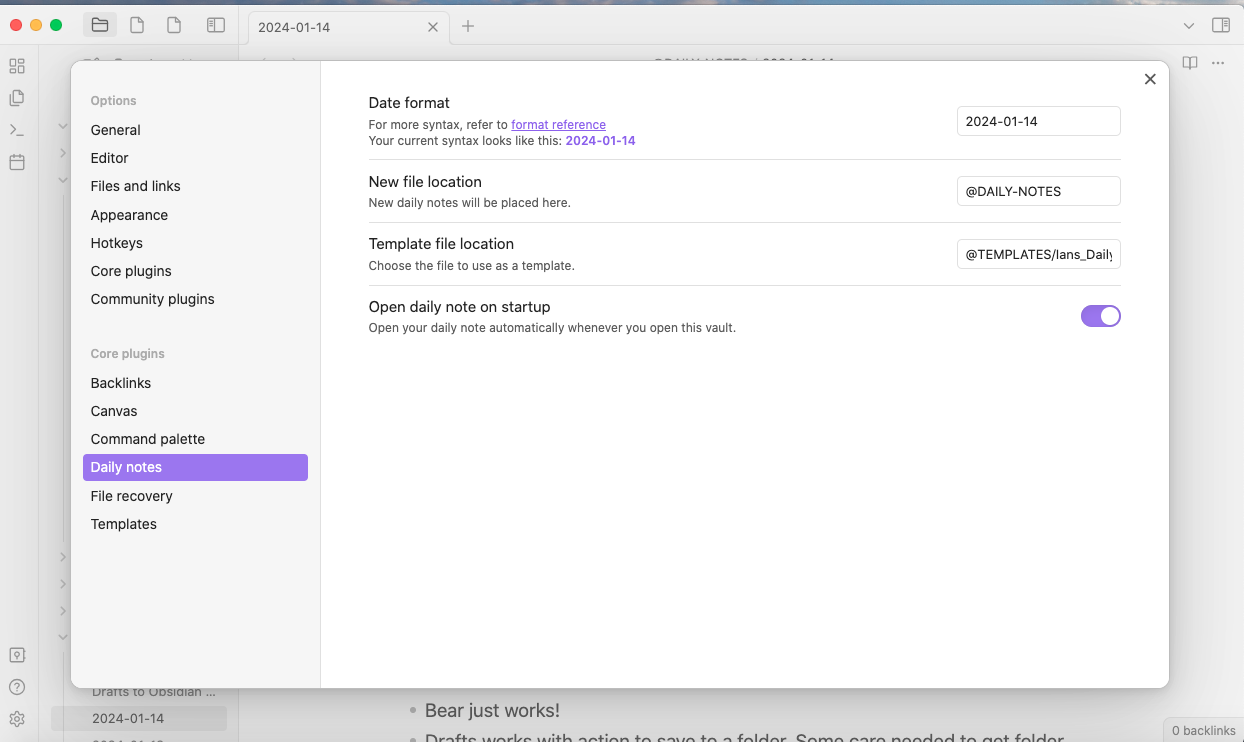1244x742 pixels.
Task: Close the 2024-01-14 tab
Action: pyautogui.click(x=433, y=27)
